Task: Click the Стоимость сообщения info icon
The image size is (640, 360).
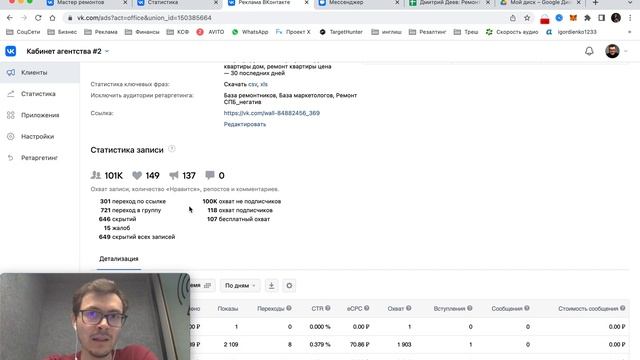Action: tap(622, 308)
